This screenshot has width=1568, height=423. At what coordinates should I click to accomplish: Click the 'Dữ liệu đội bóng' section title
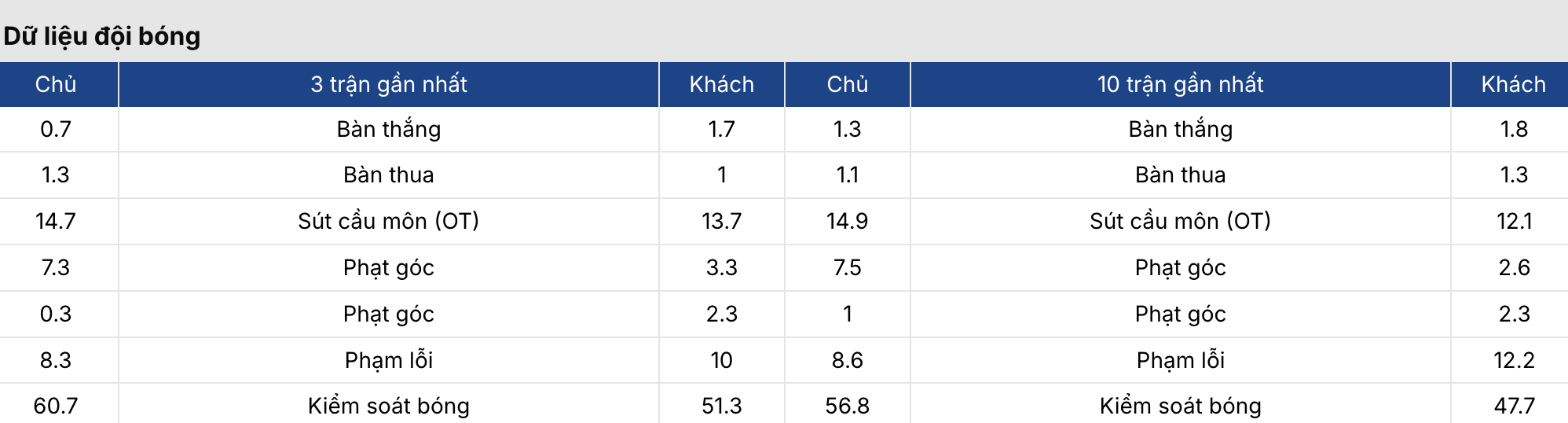pos(102,36)
